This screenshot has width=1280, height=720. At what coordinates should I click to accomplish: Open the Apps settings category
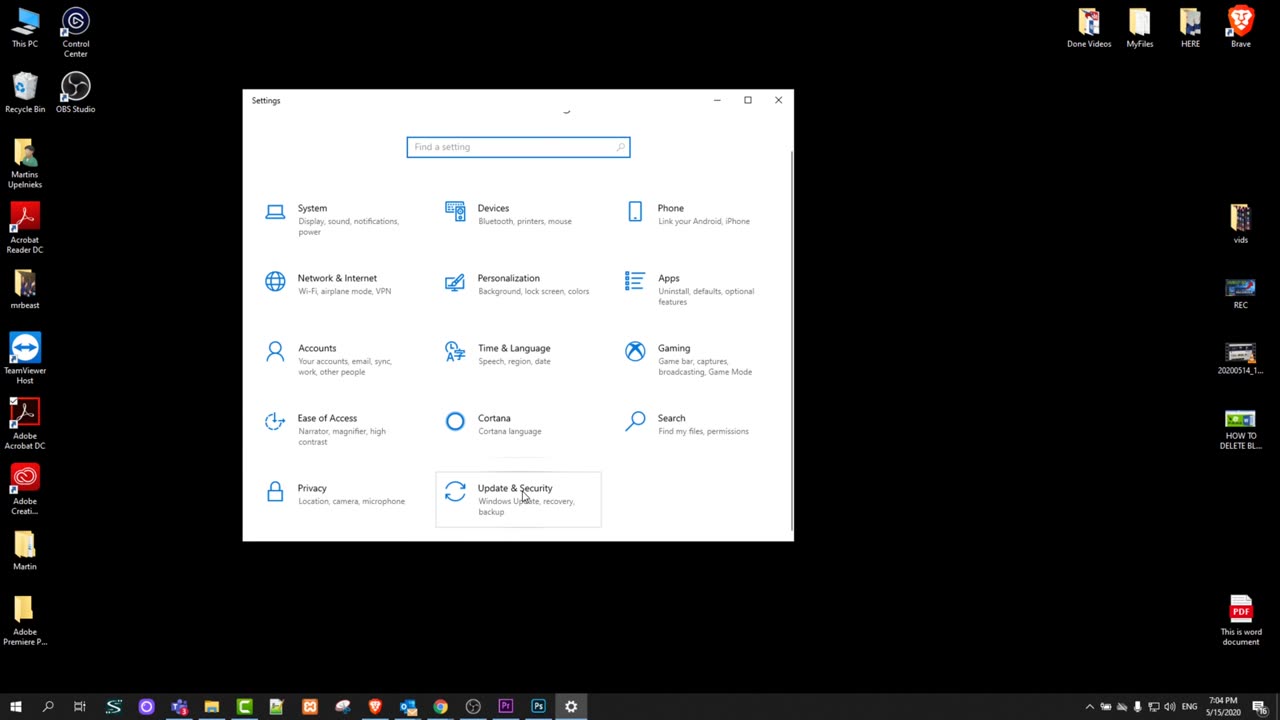pos(698,289)
